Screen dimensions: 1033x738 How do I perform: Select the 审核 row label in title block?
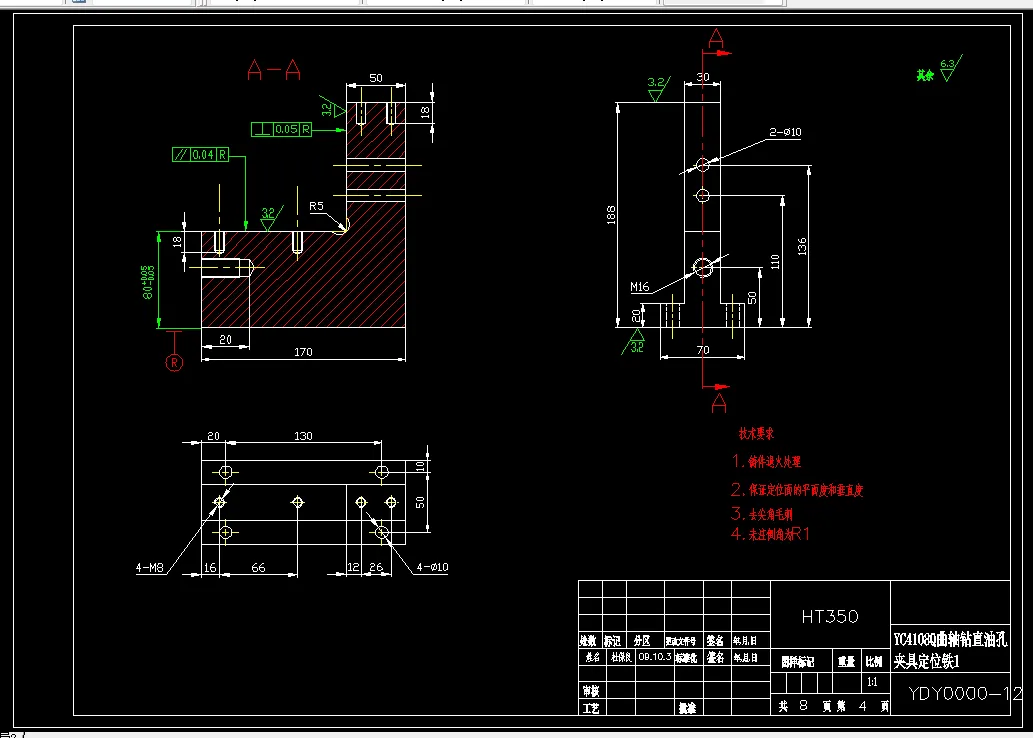pyautogui.click(x=590, y=691)
